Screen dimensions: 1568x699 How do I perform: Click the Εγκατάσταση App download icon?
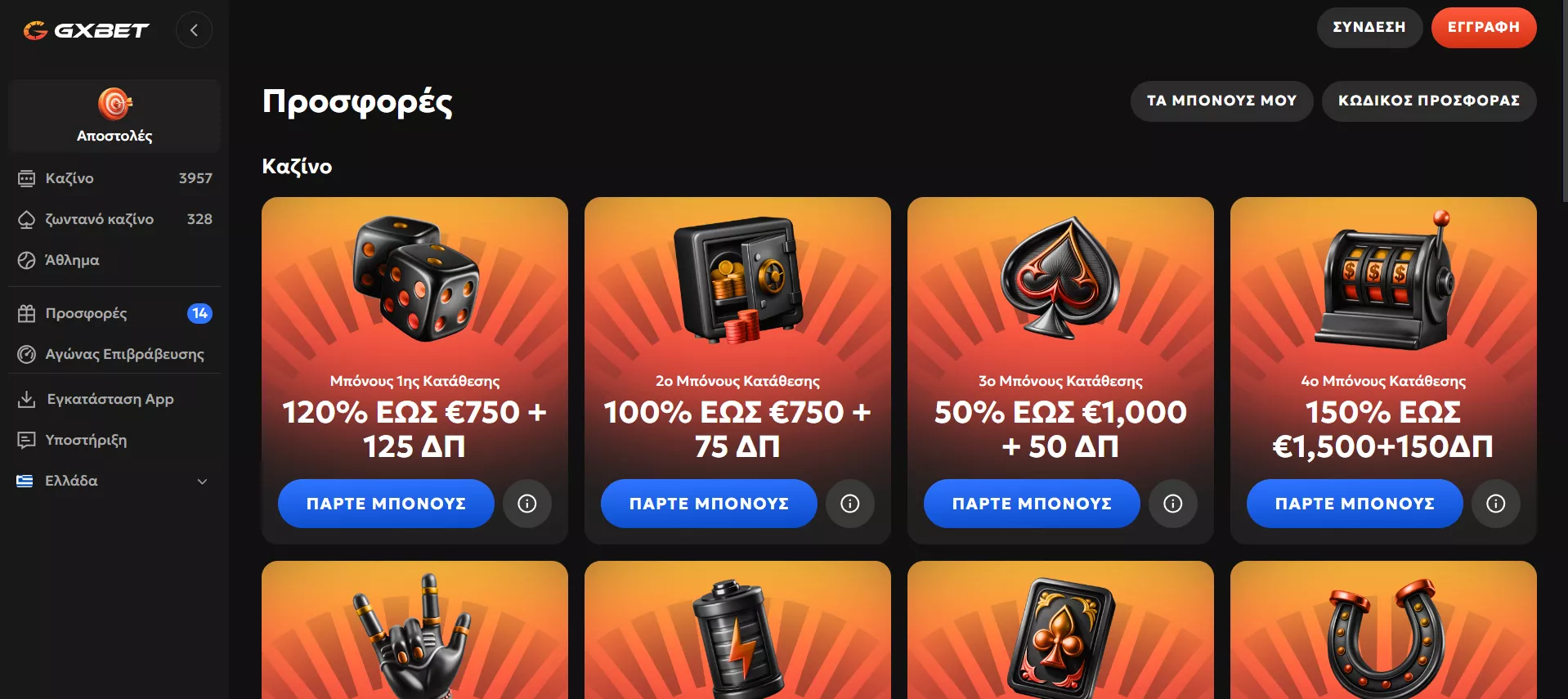[27, 399]
